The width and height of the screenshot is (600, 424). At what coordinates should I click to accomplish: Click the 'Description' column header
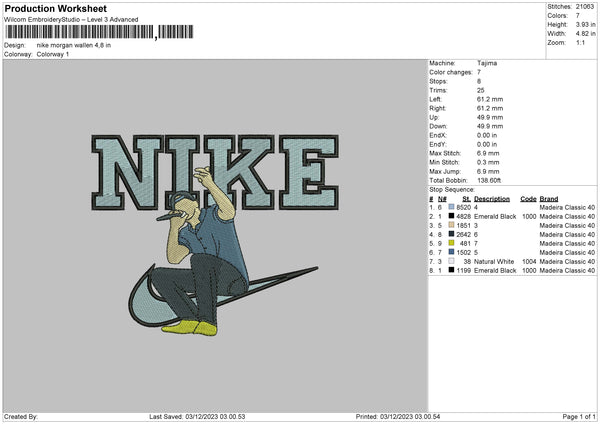(x=492, y=199)
